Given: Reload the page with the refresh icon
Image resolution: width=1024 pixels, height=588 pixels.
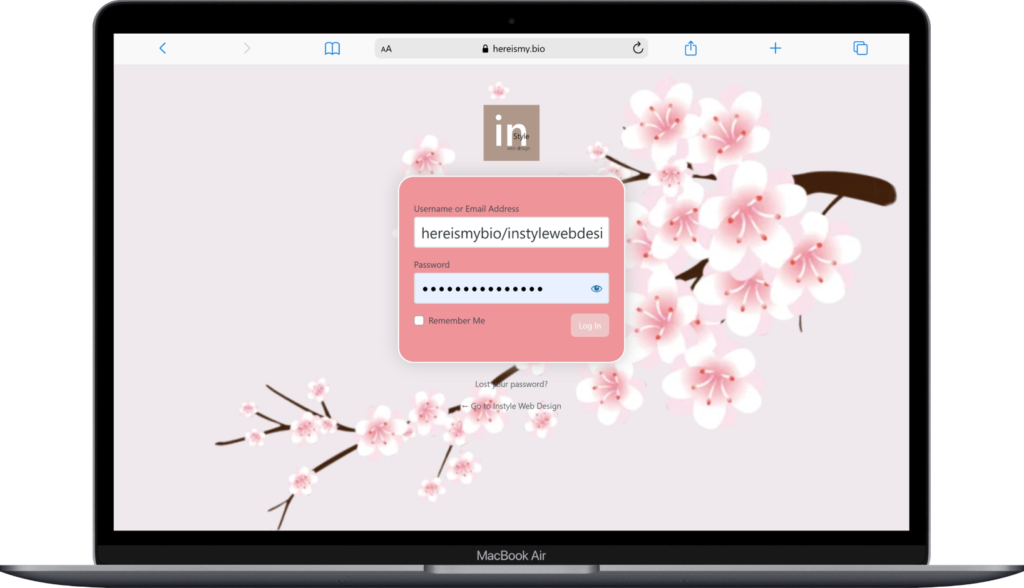Looking at the screenshot, I should pos(637,48).
